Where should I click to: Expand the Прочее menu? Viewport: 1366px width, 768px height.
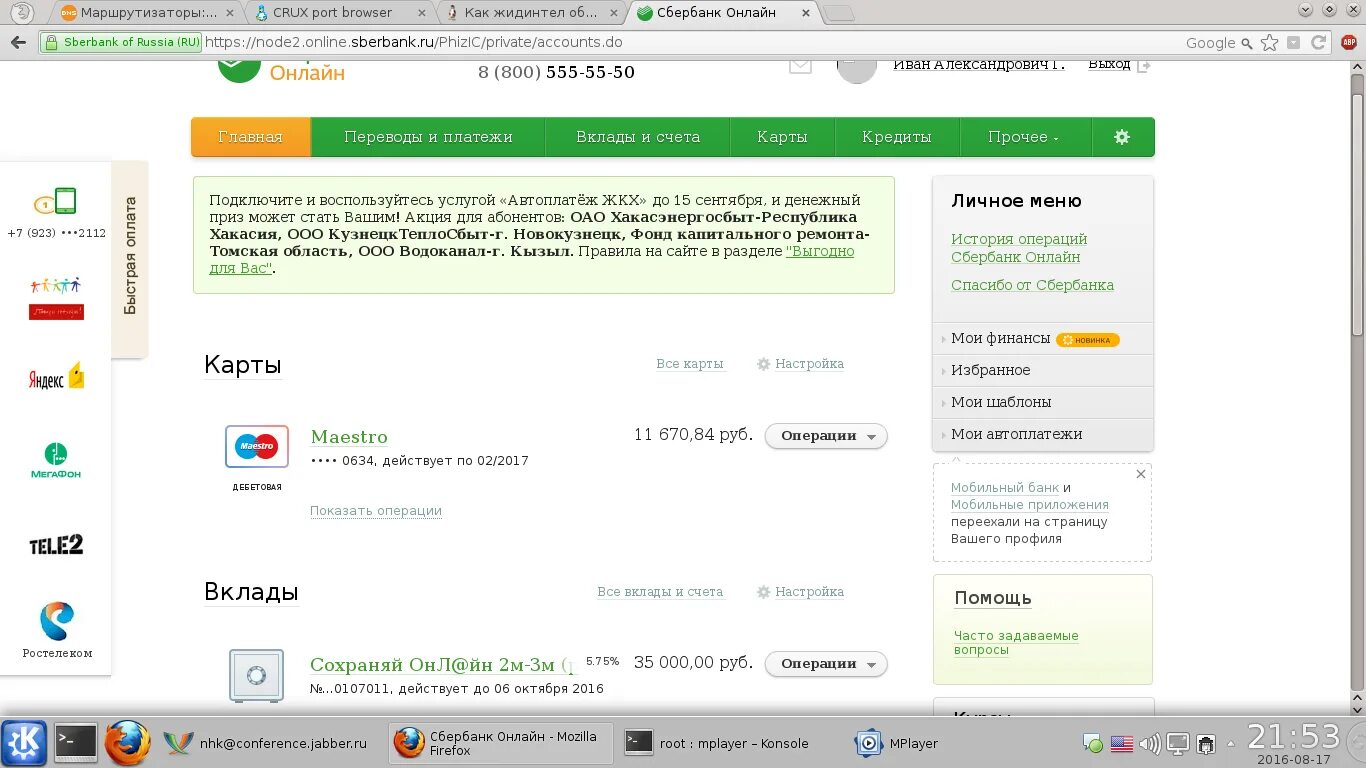(1025, 137)
